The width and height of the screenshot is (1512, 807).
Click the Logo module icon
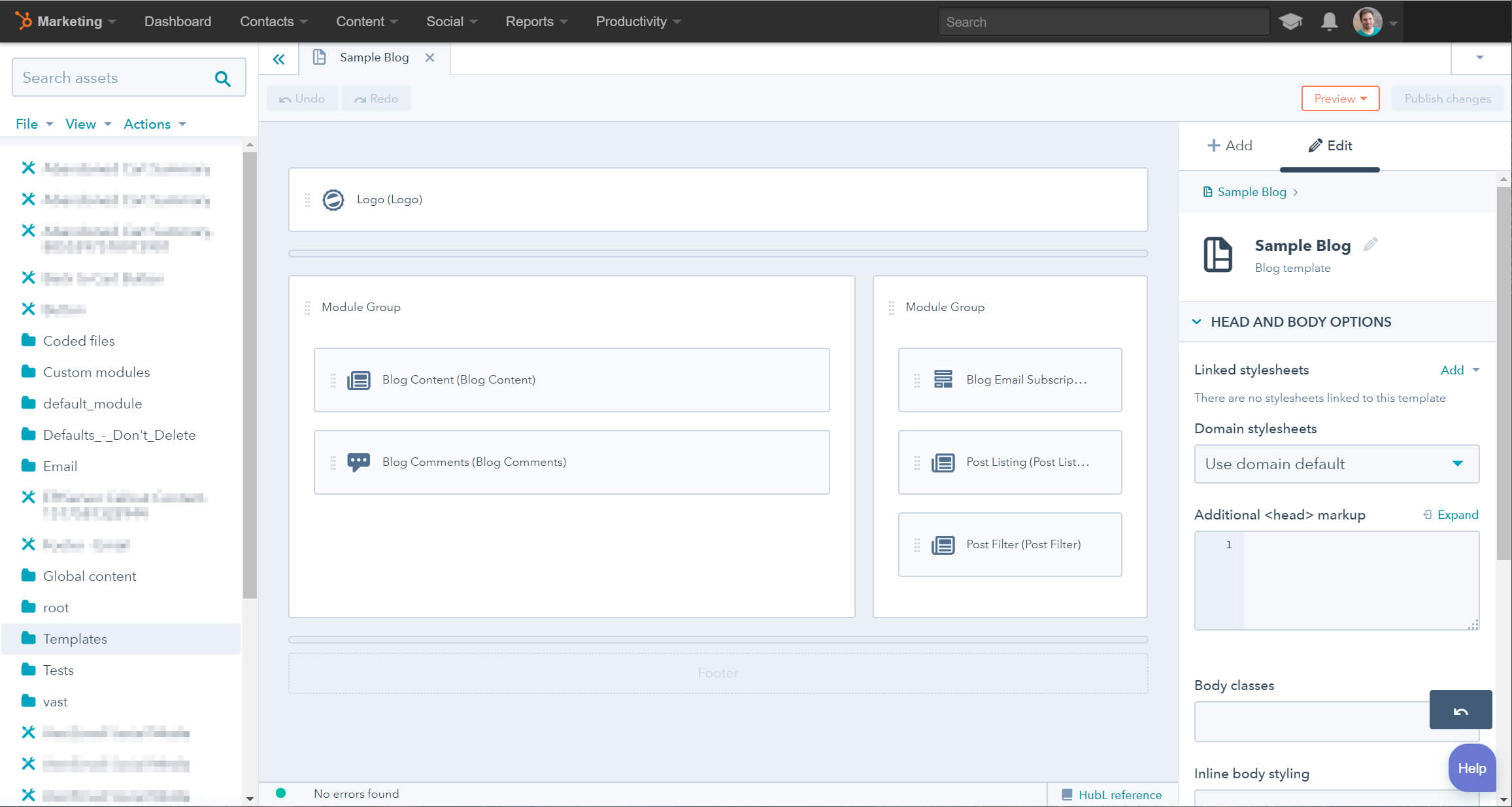(333, 199)
